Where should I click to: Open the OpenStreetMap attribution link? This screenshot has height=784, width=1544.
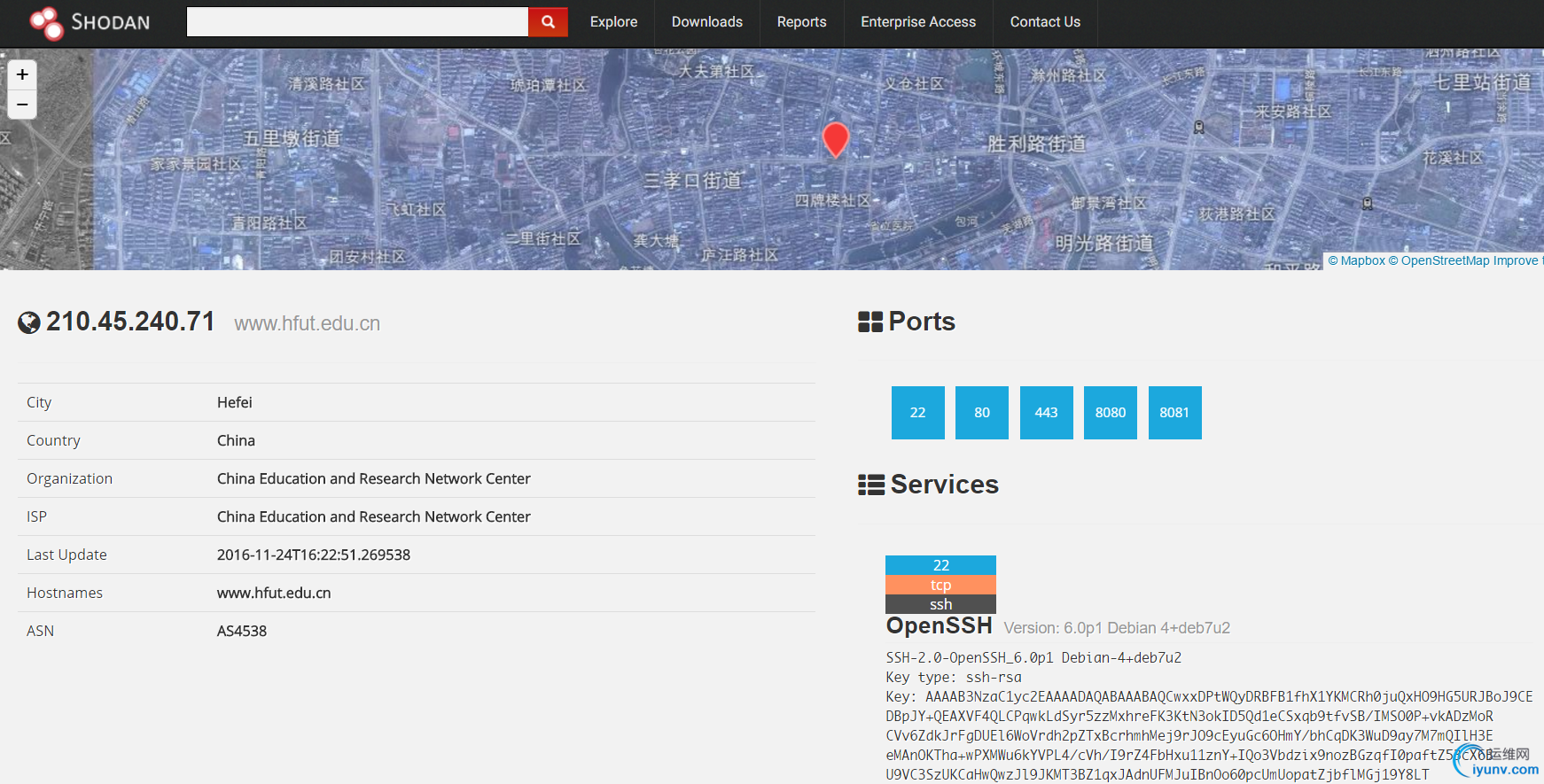click(x=1439, y=260)
